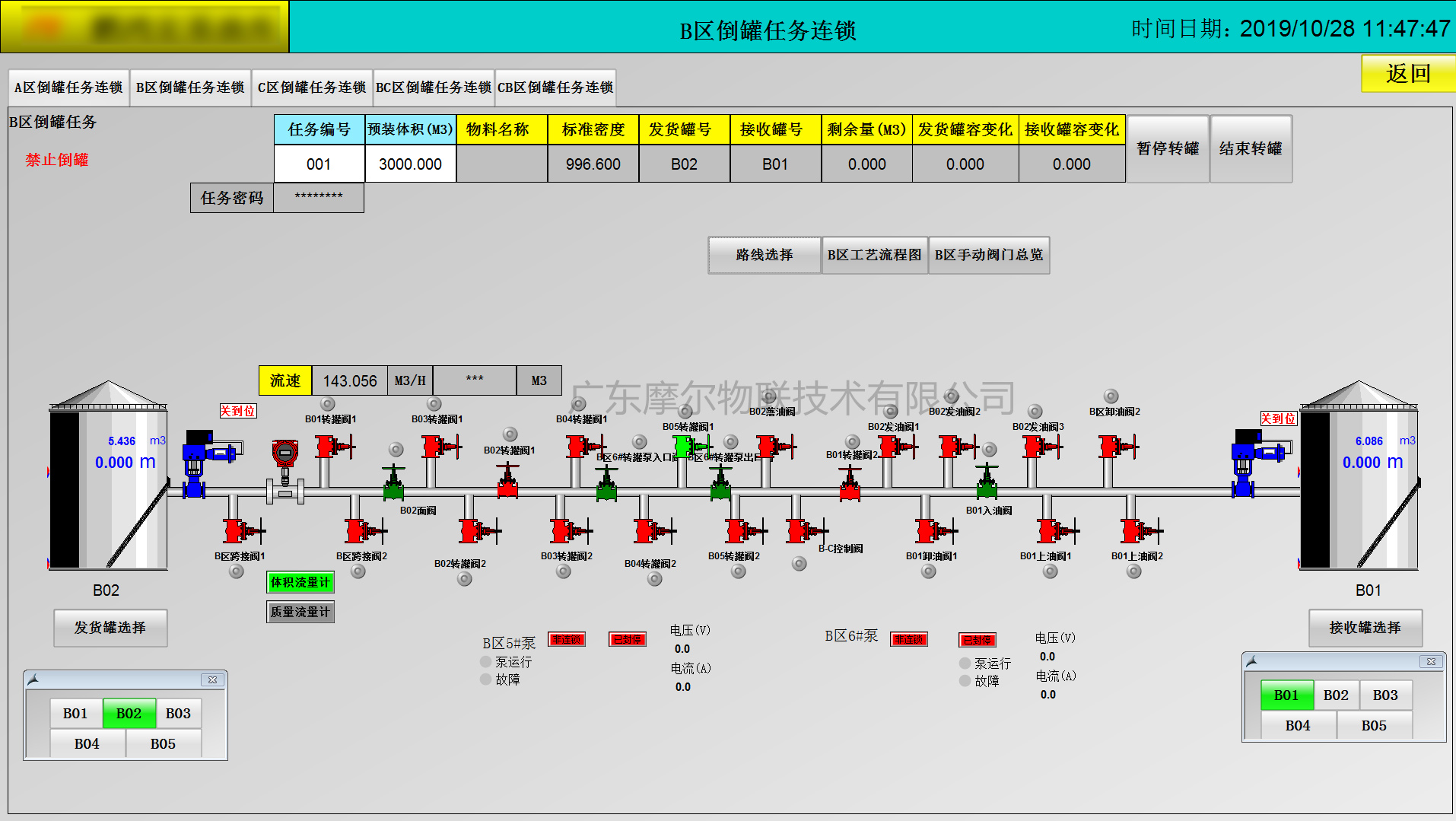Click the red B01转罐阀2 gate valve
The height and width of the screenshot is (821, 1456).
[x=850, y=485]
